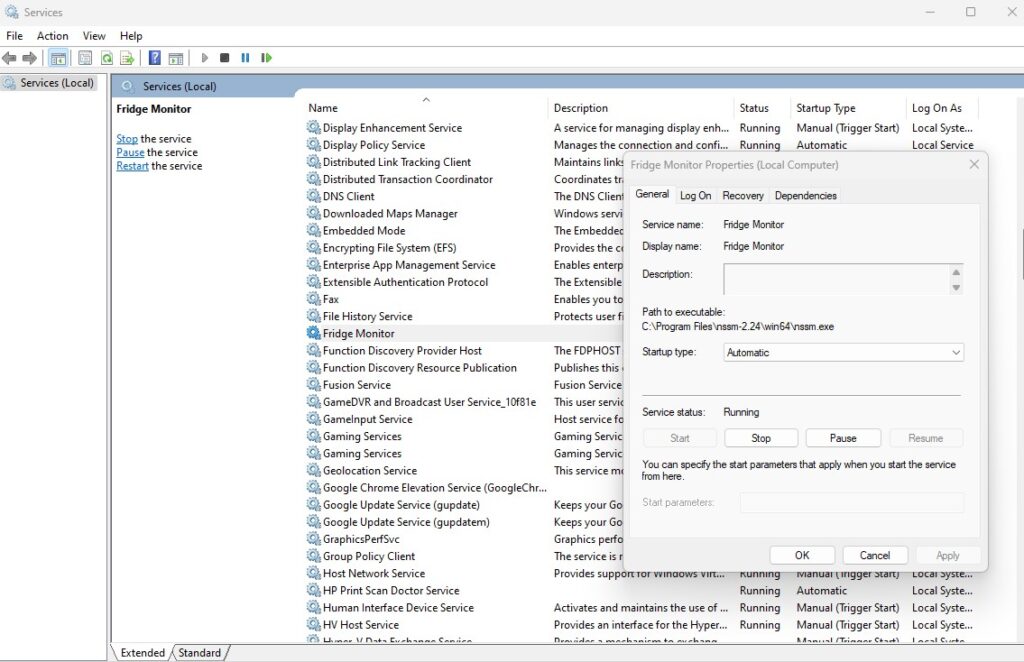Viewport: 1024px width, 662px height.
Task: Open the Action menu
Action: coord(53,36)
